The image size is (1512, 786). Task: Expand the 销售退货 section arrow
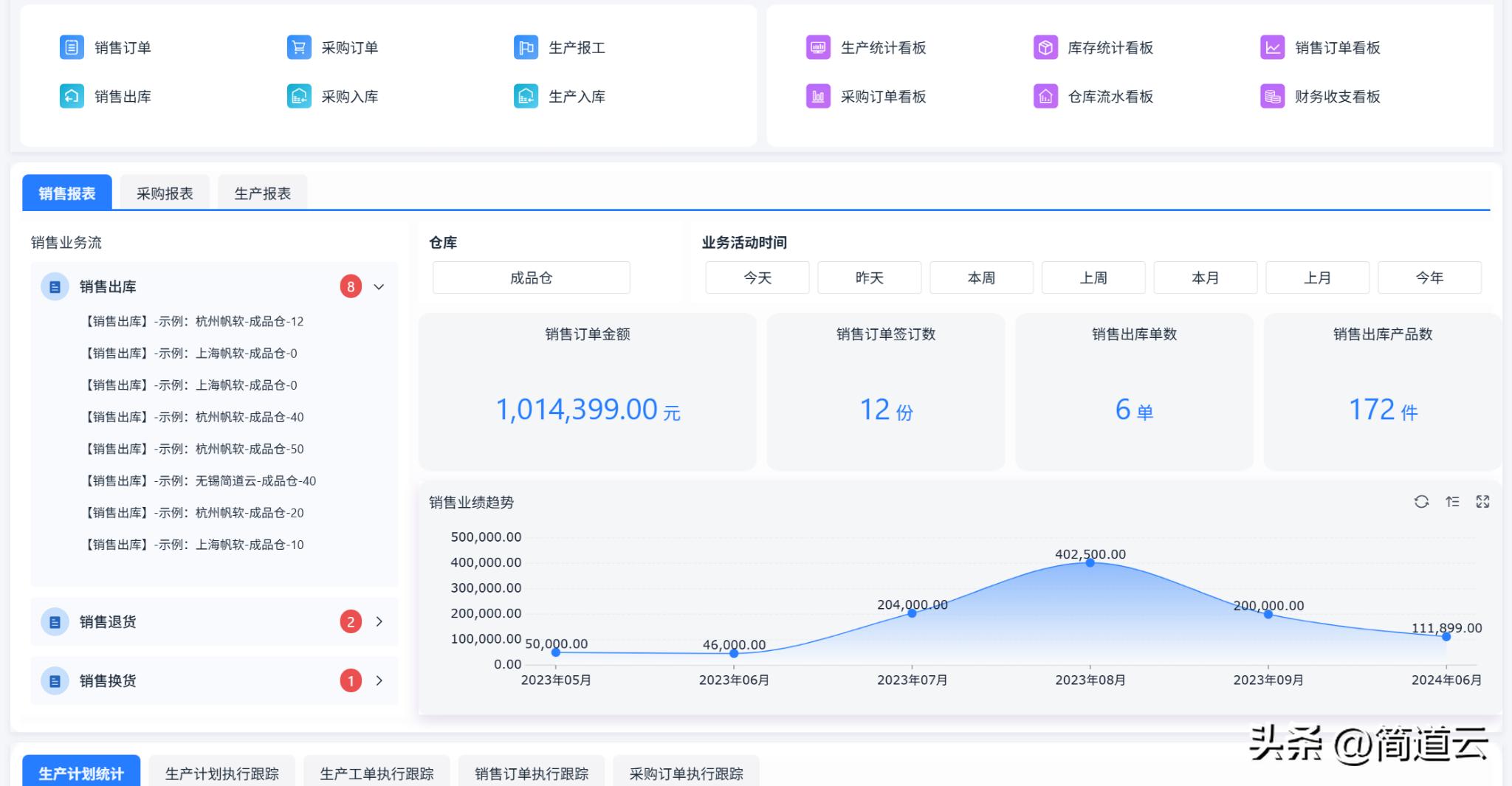379,621
